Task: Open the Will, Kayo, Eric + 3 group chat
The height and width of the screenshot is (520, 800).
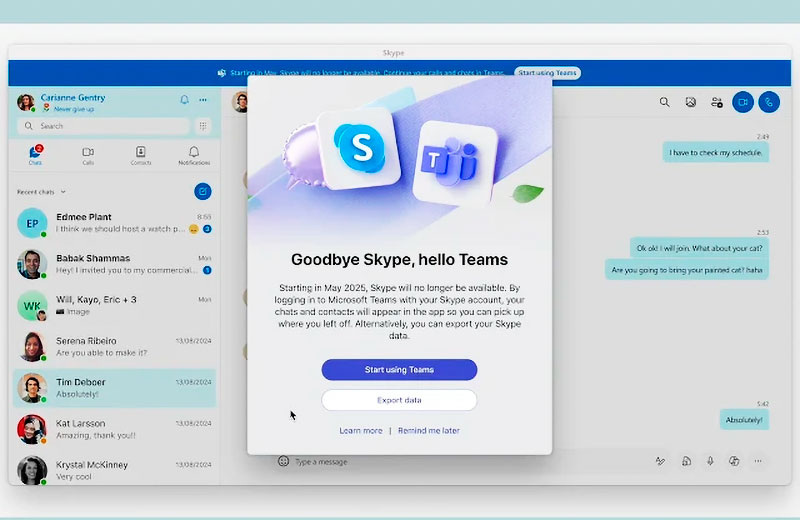Action: [x=114, y=306]
